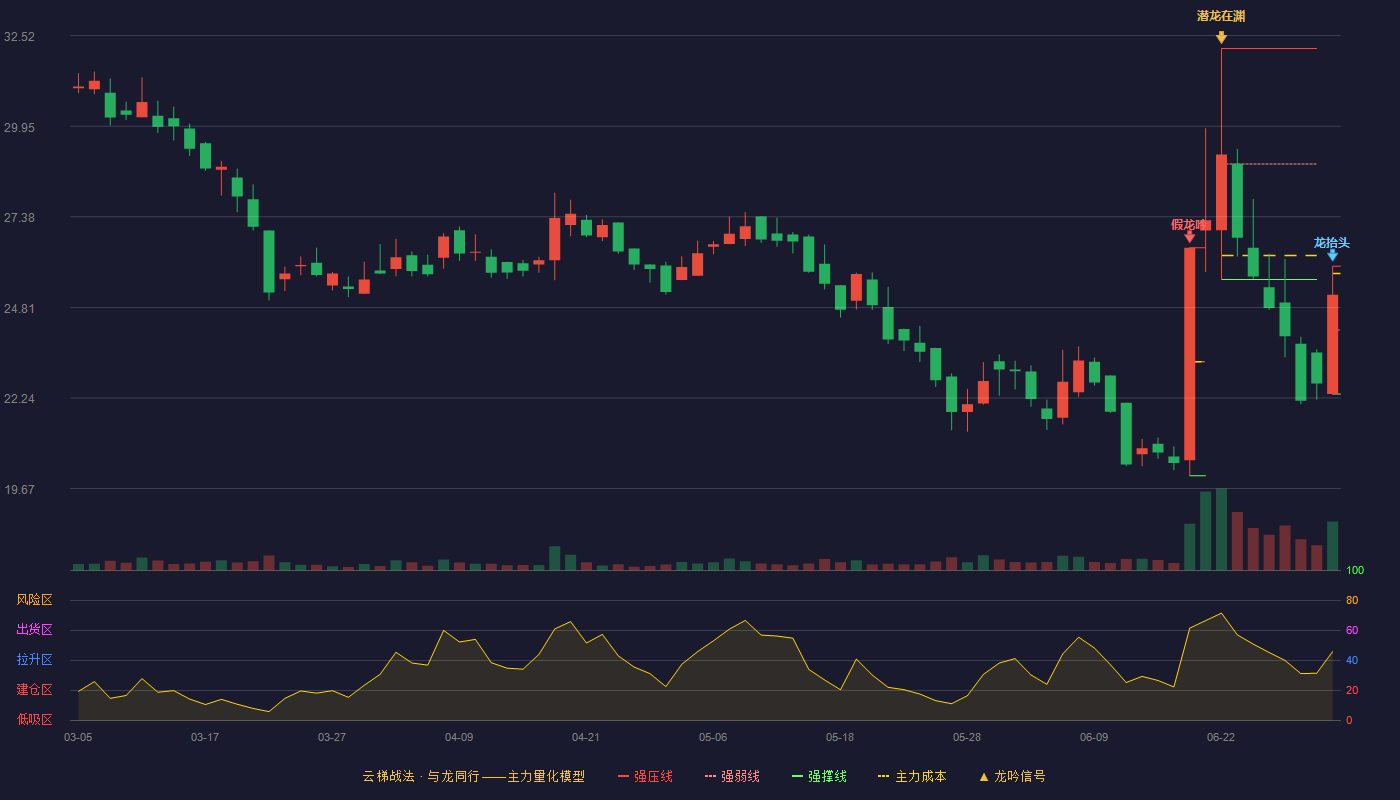Click the 06-22 date label

pyautogui.click(x=1221, y=737)
